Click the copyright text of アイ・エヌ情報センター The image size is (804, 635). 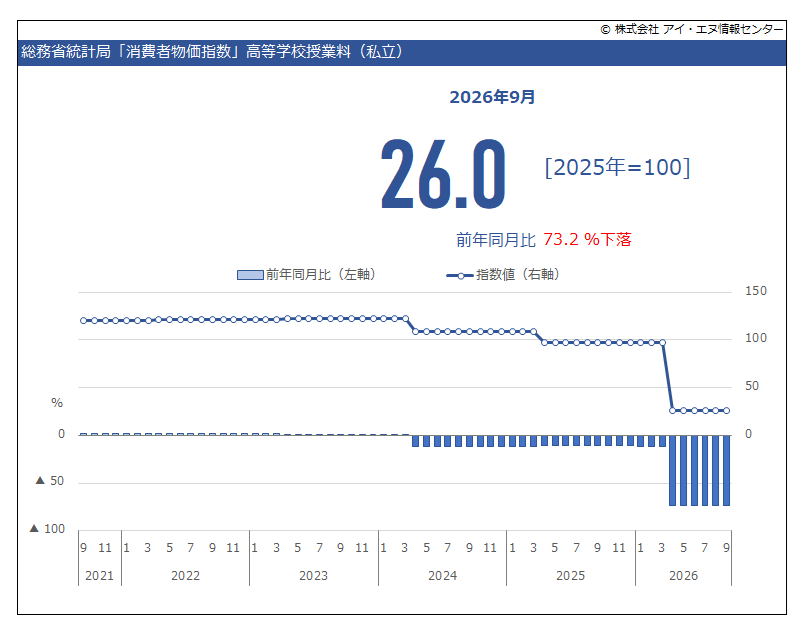pyautogui.click(x=692, y=29)
